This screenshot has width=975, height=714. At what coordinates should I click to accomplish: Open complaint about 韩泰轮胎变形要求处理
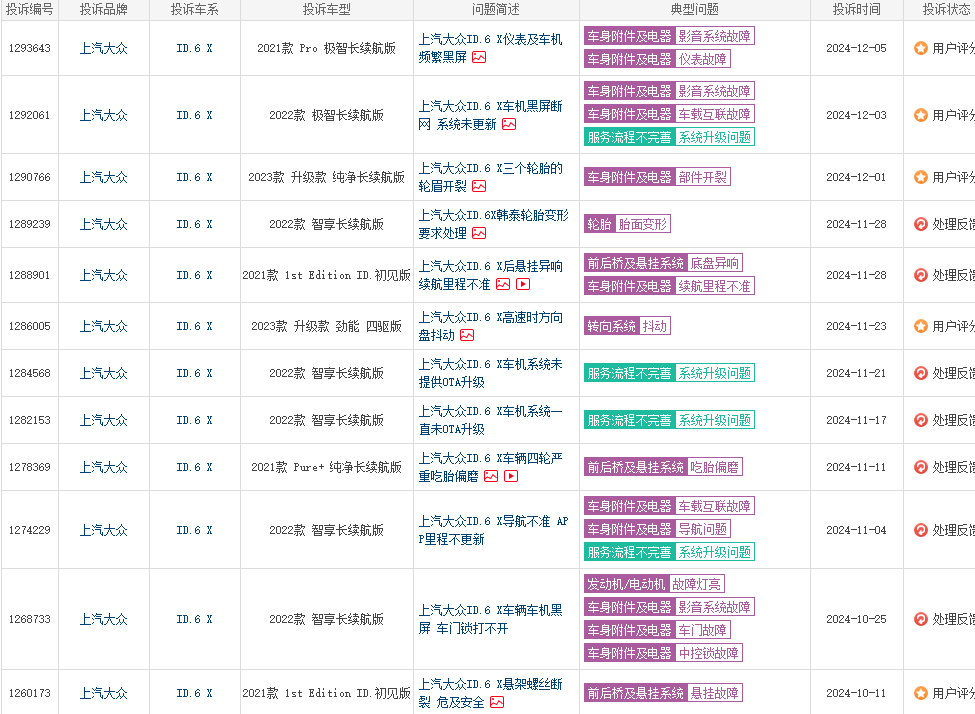(493, 224)
